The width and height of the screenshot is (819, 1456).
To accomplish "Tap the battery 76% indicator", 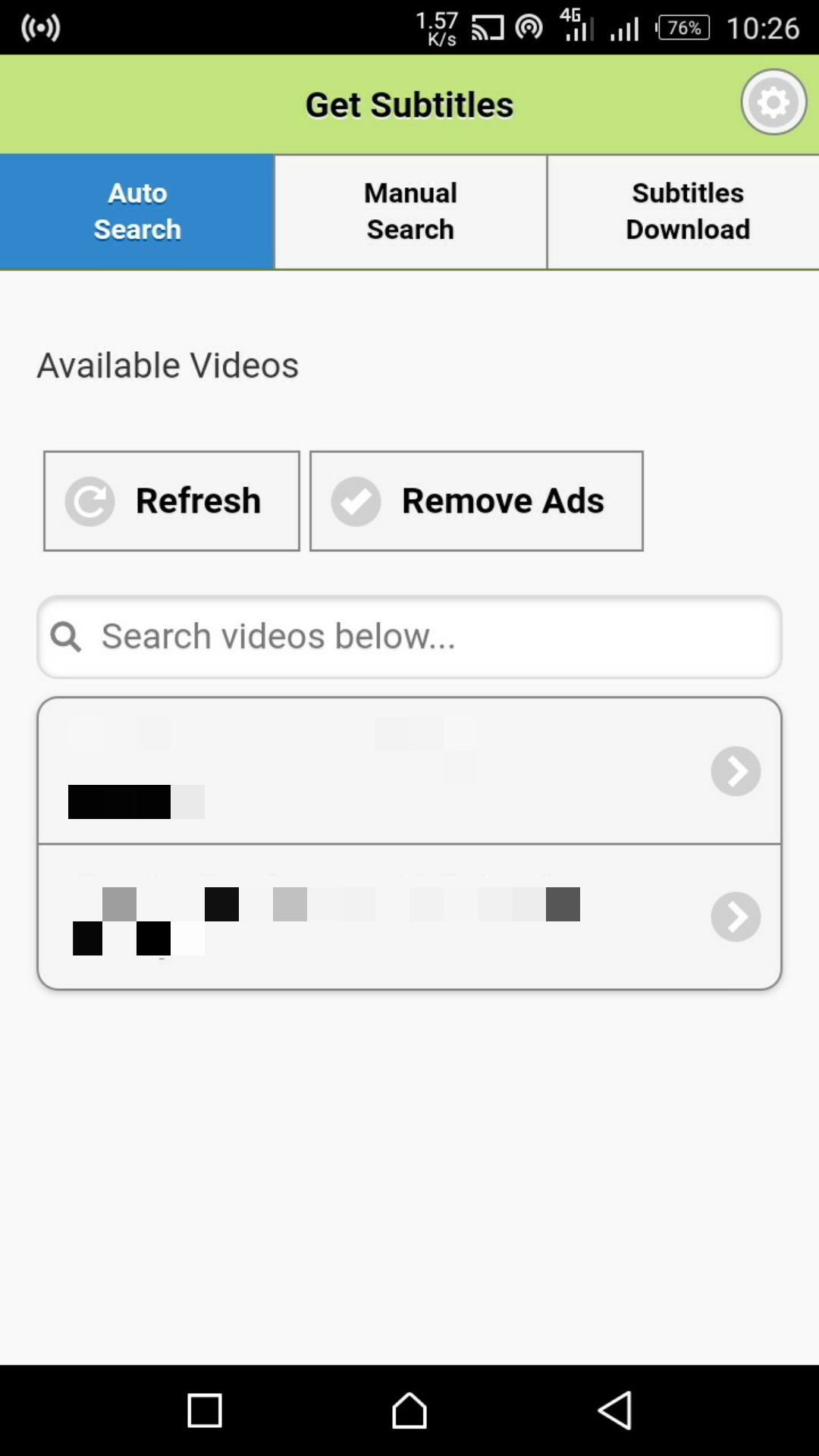I will [682, 28].
